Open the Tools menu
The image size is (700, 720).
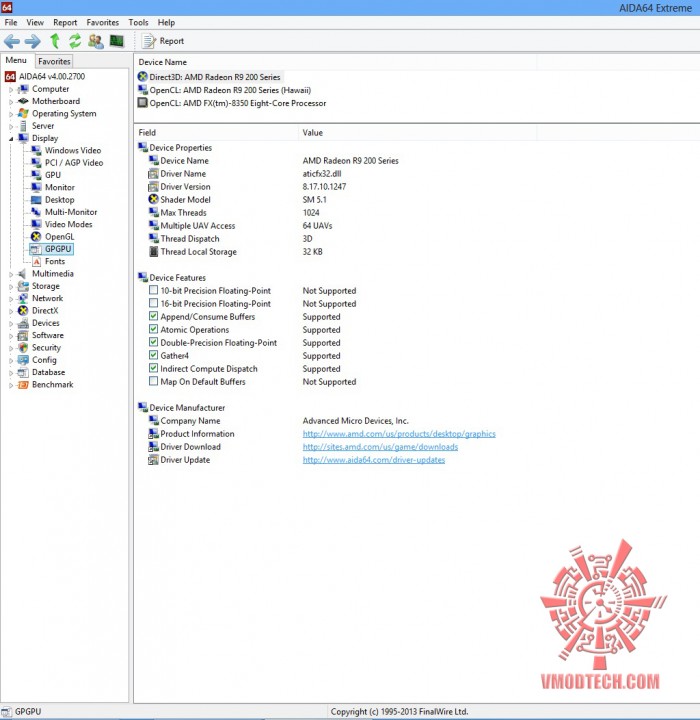[x=138, y=22]
